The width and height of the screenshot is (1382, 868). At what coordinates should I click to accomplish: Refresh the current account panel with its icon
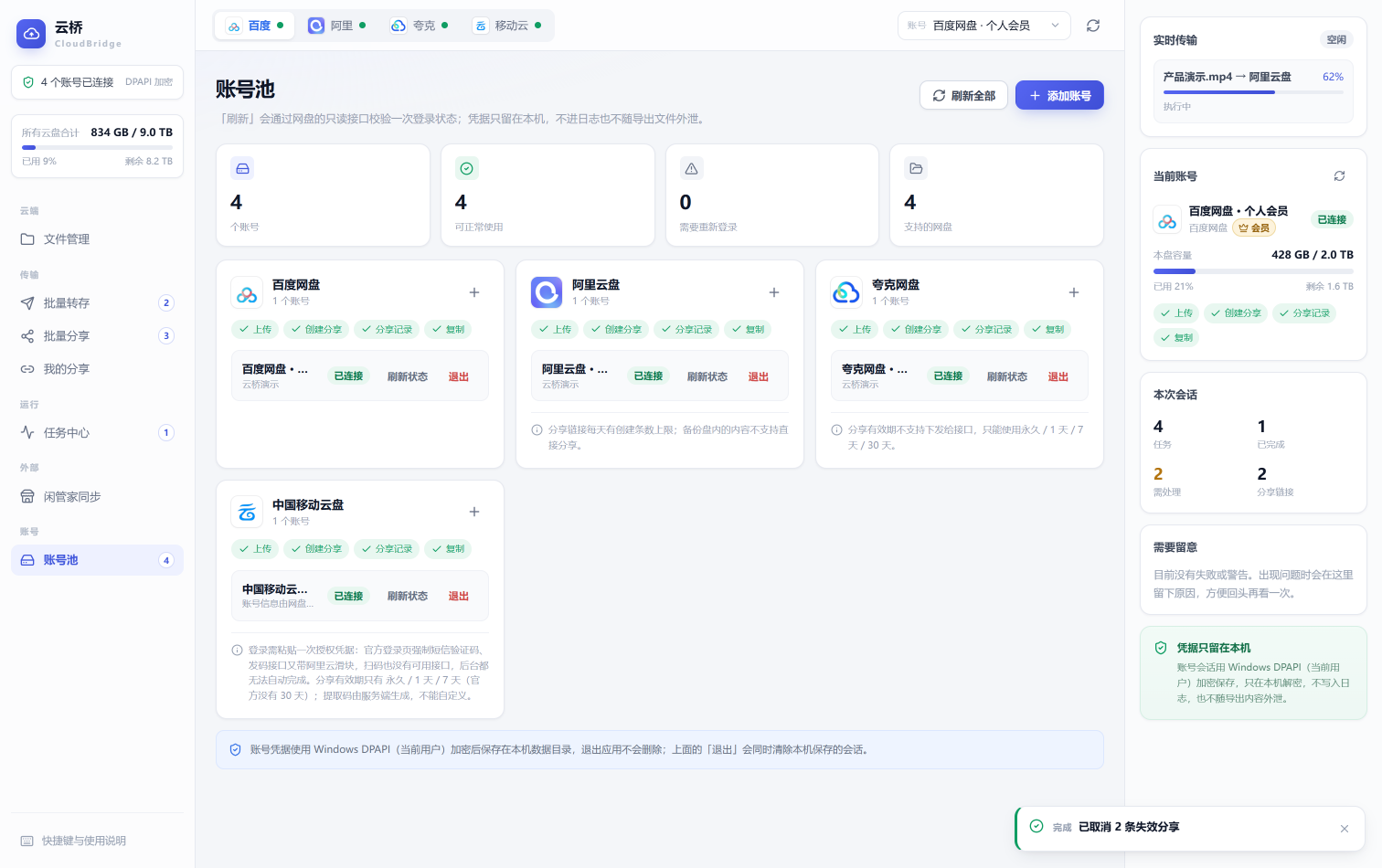point(1339,176)
